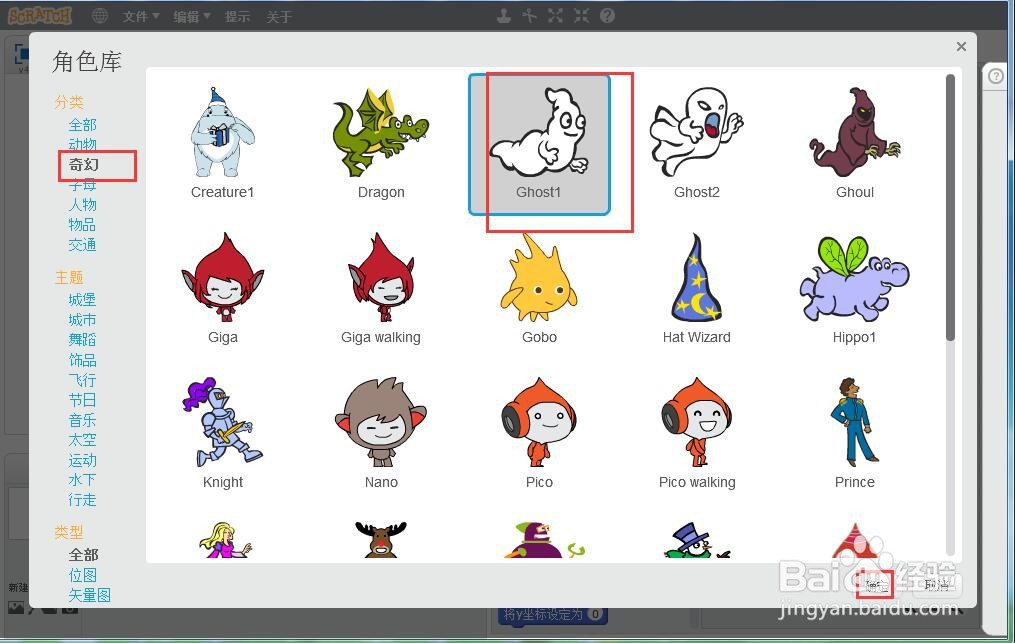Filter by 矢量图 vector type

[x=89, y=595]
